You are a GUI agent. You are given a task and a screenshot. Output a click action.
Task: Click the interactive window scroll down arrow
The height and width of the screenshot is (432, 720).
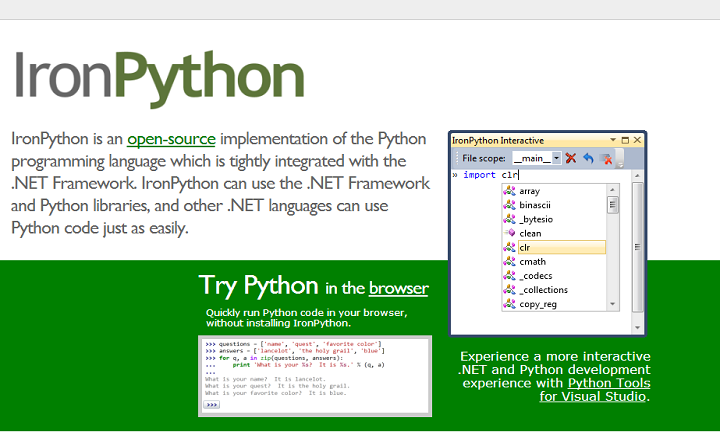(637, 328)
